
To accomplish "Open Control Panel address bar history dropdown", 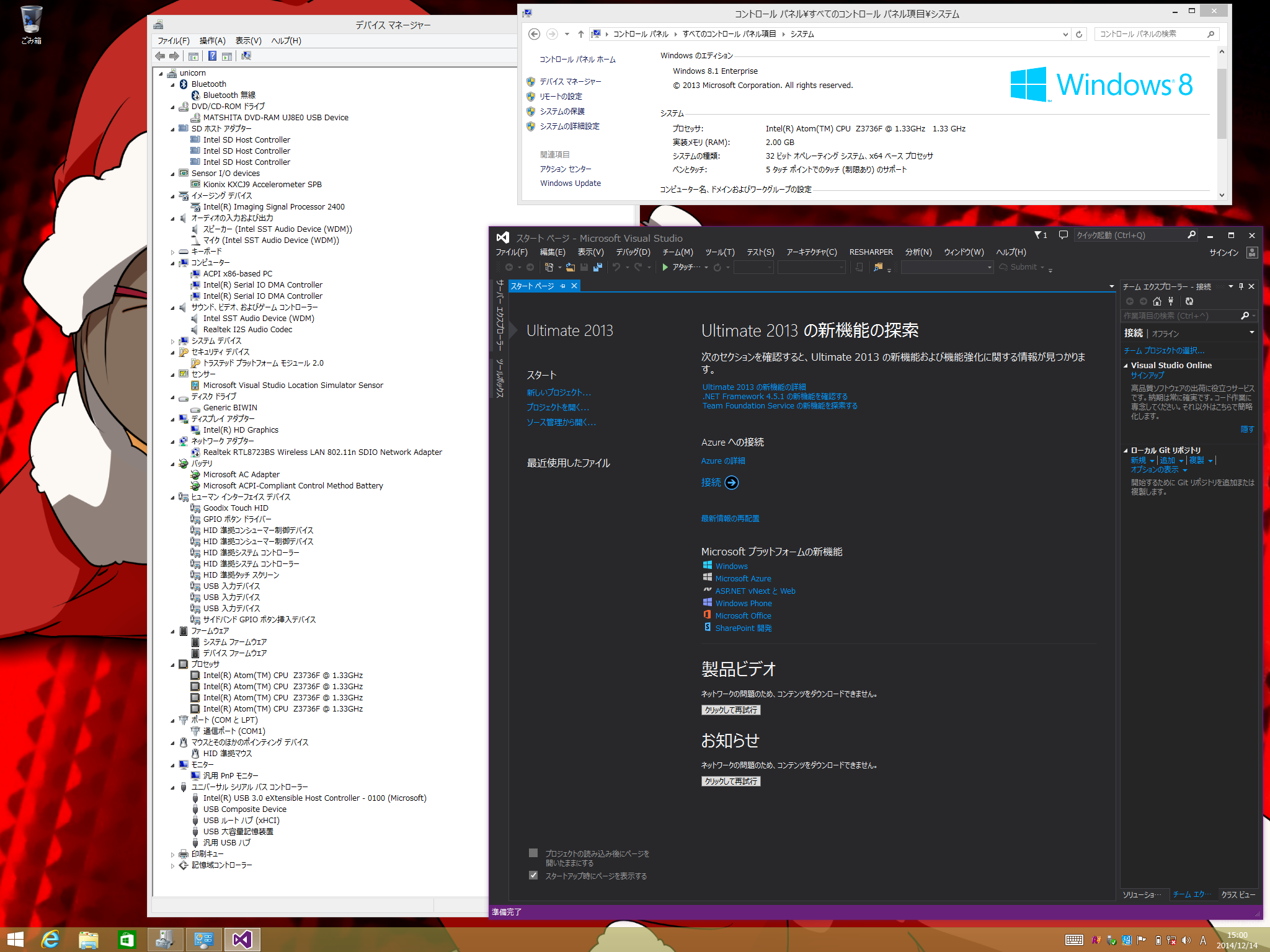I will [1065, 34].
